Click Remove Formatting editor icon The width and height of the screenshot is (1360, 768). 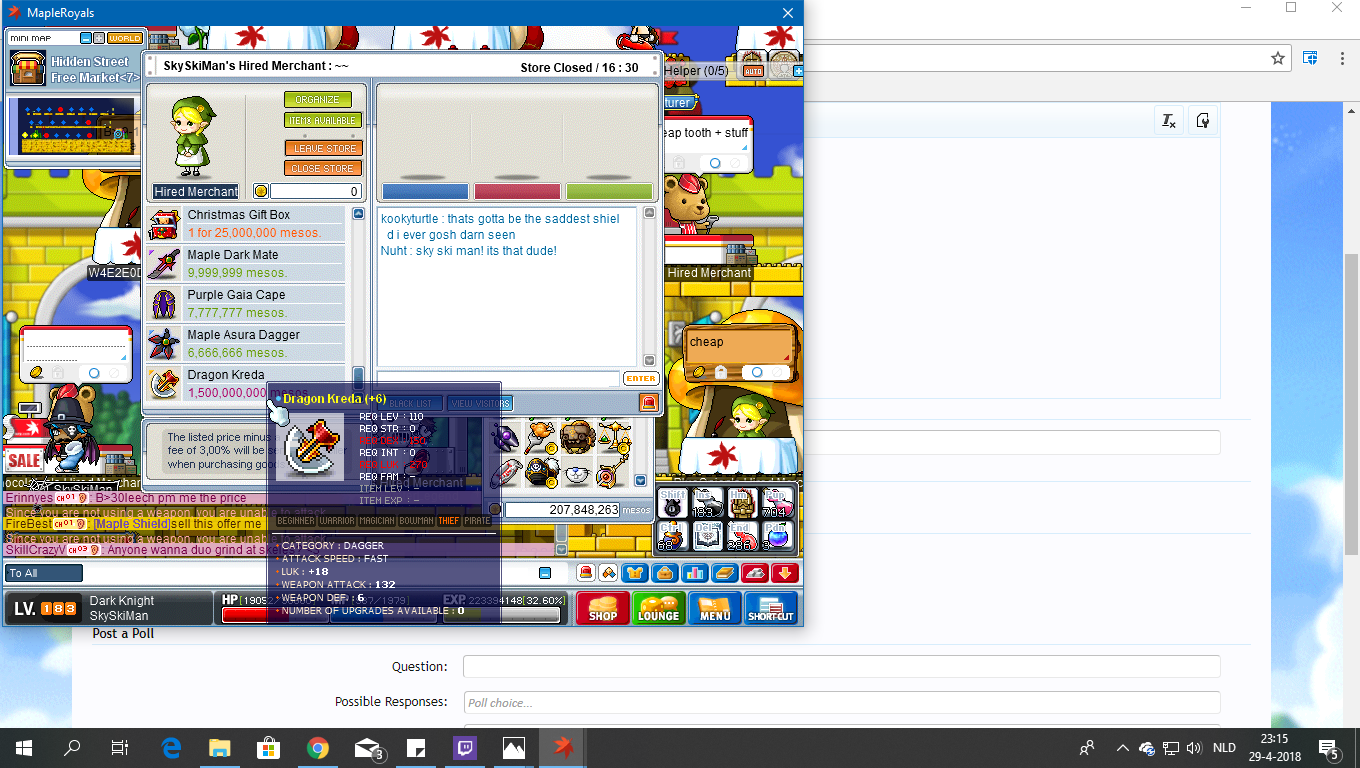tap(1169, 121)
